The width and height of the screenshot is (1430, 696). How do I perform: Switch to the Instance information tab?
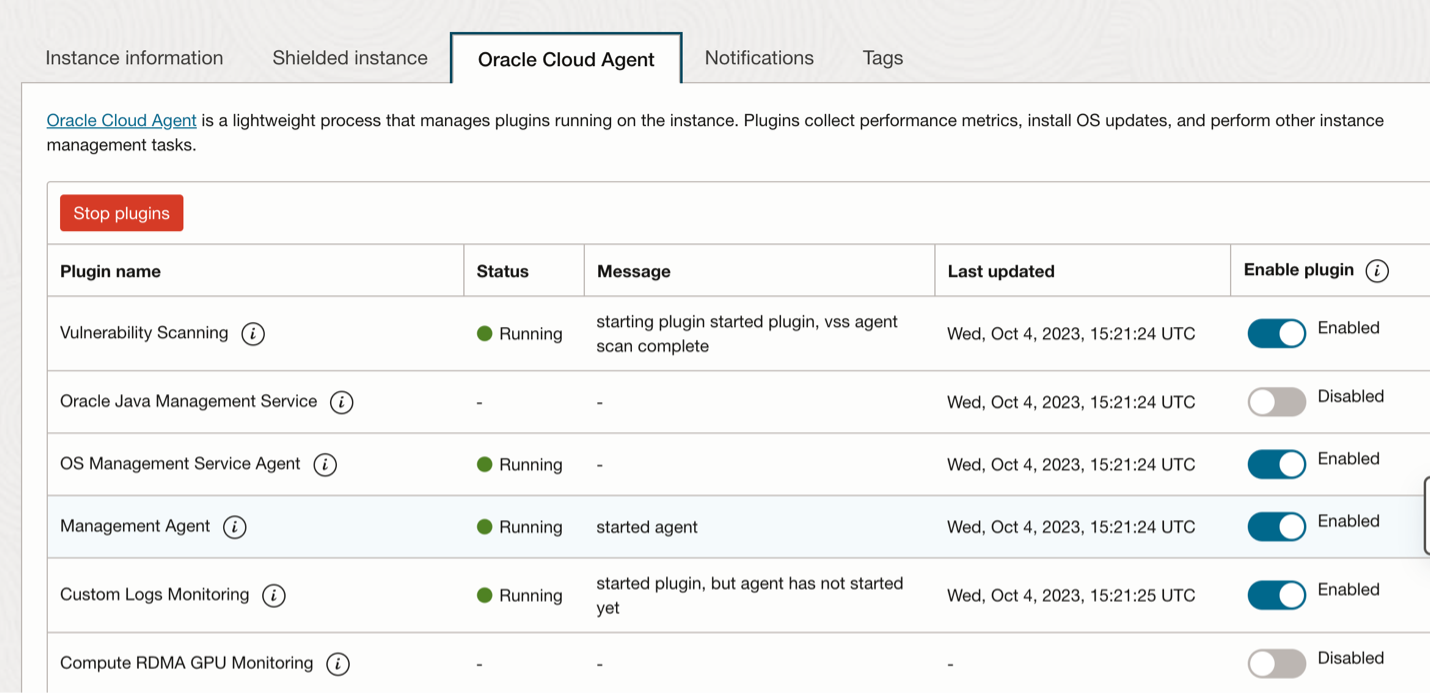point(134,58)
